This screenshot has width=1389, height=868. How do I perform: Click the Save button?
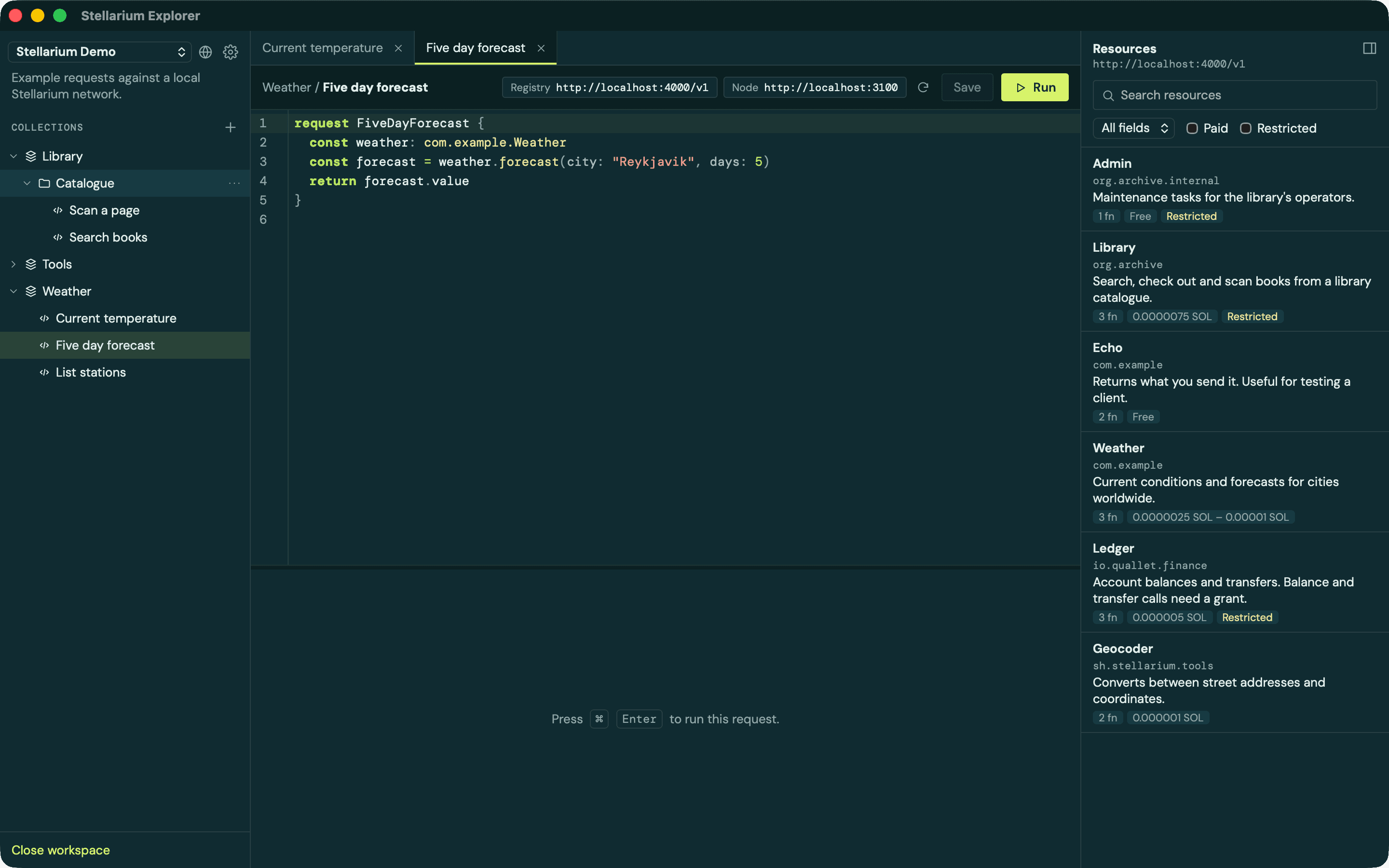(967, 87)
